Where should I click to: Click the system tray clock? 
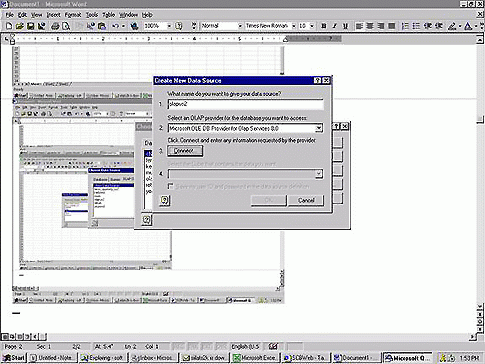[x=469, y=358]
